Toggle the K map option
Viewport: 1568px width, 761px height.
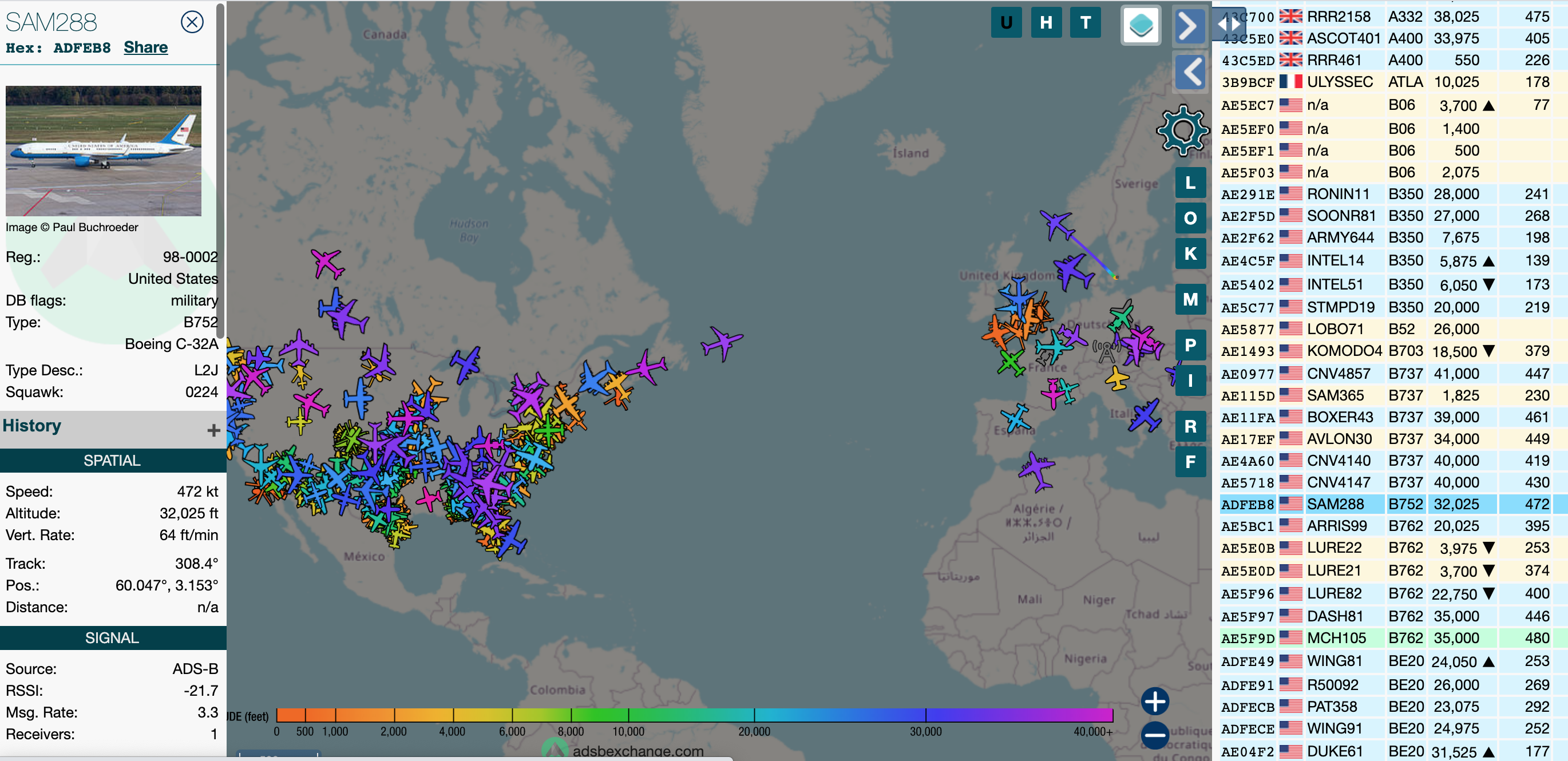[x=1190, y=253]
